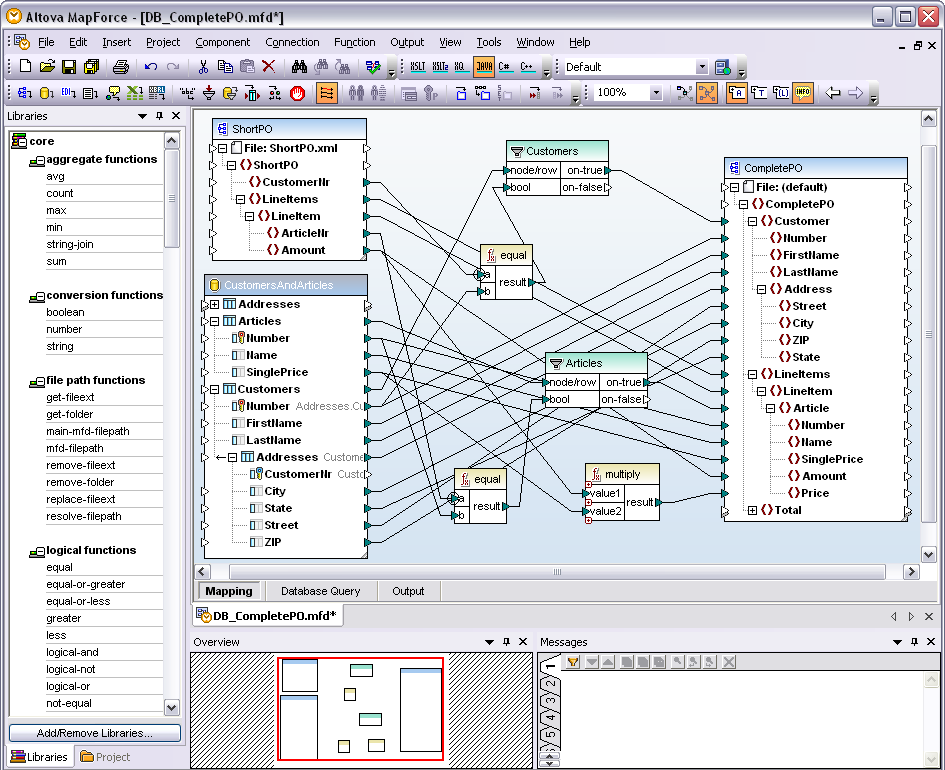Close the Libraries panel
The image size is (945, 770).
tap(176, 116)
